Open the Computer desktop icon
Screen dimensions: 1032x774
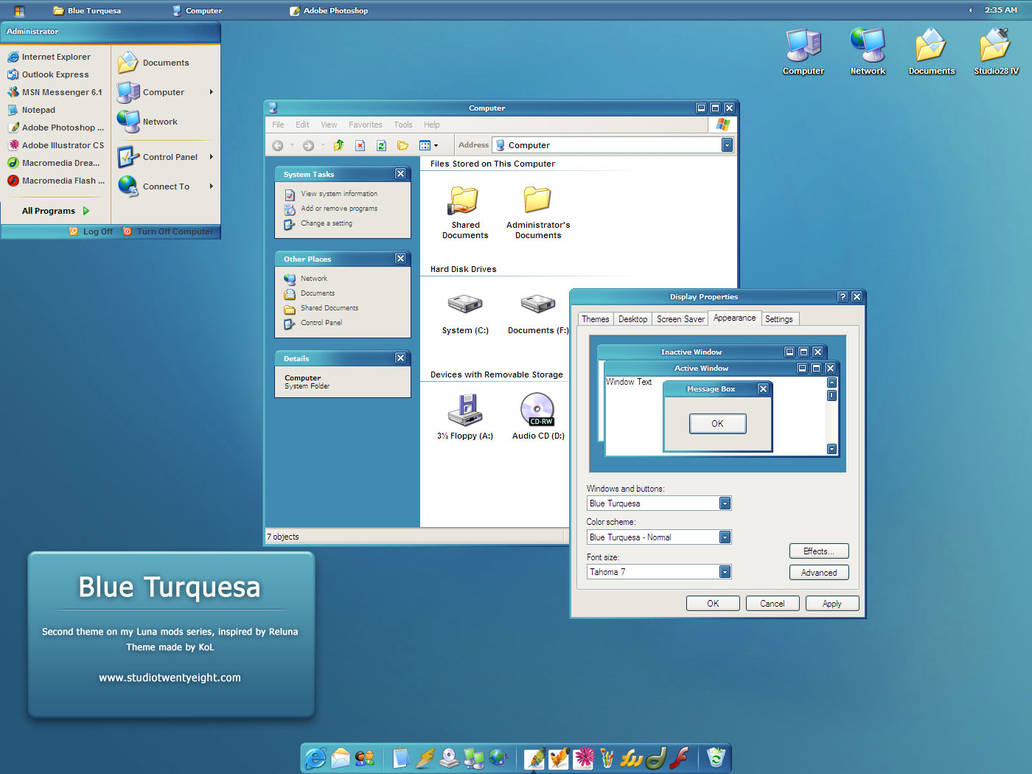click(x=803, y=51)
